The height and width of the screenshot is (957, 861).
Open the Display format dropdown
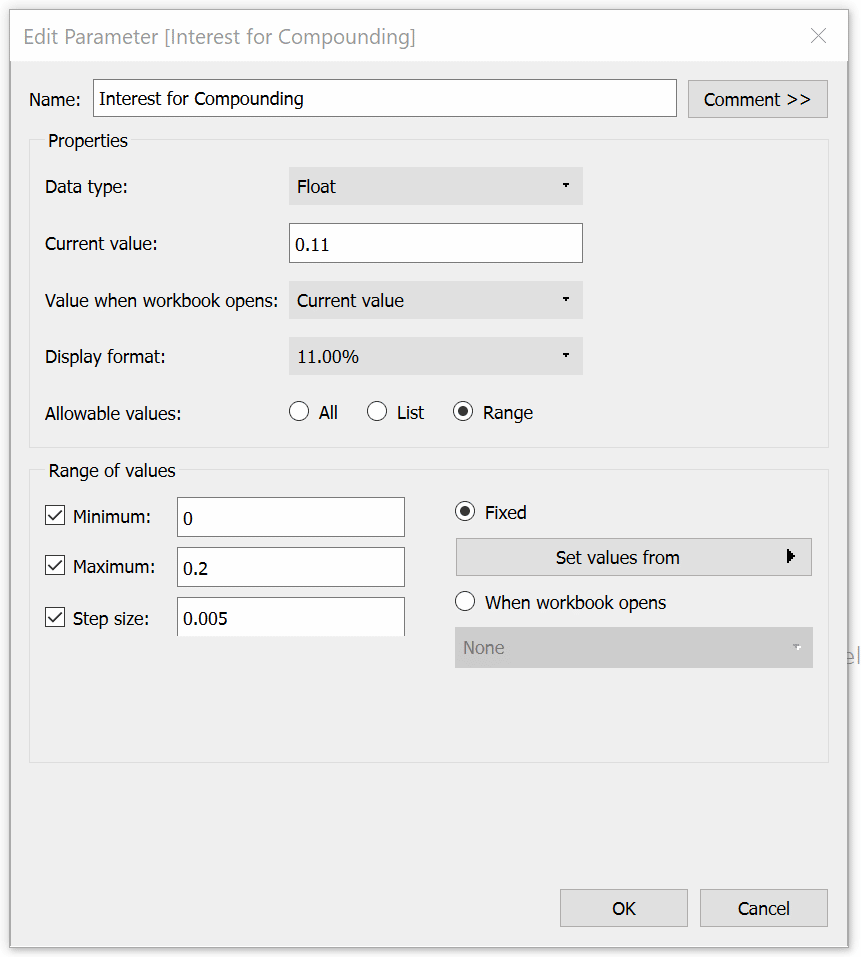(436, 356)
